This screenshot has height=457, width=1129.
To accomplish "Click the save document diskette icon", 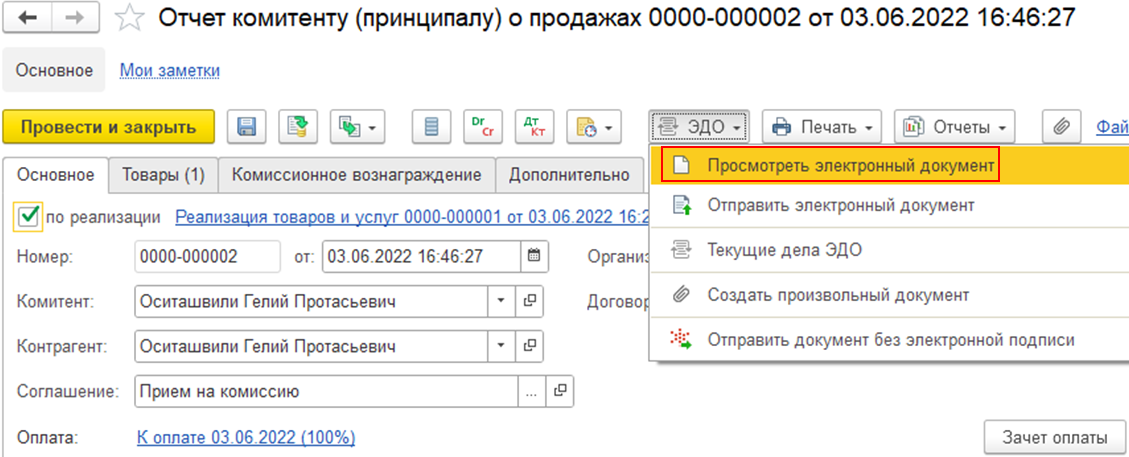I will pos(246,127).
